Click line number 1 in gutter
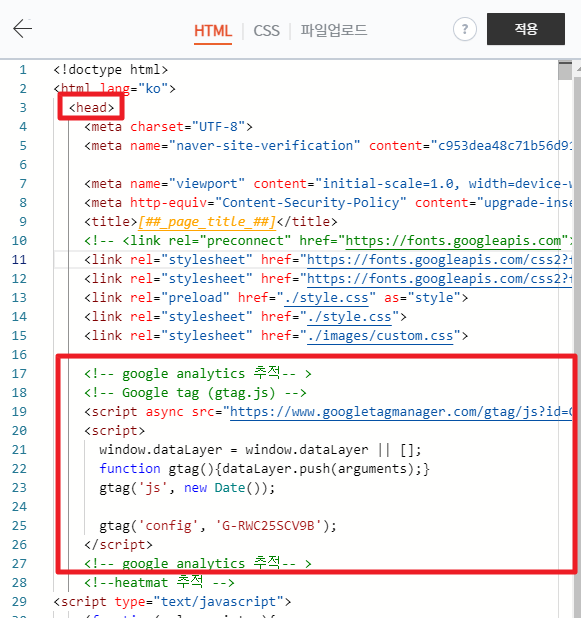Screen dimensions: 581x618 click(23, 70)
